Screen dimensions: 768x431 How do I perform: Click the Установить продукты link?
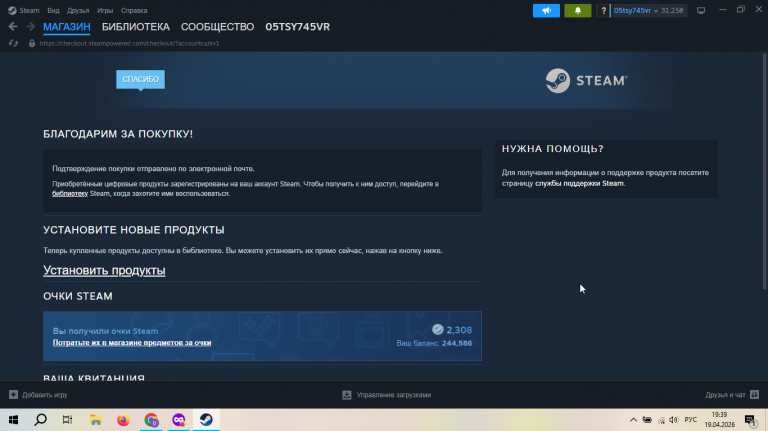coord(104,270)
